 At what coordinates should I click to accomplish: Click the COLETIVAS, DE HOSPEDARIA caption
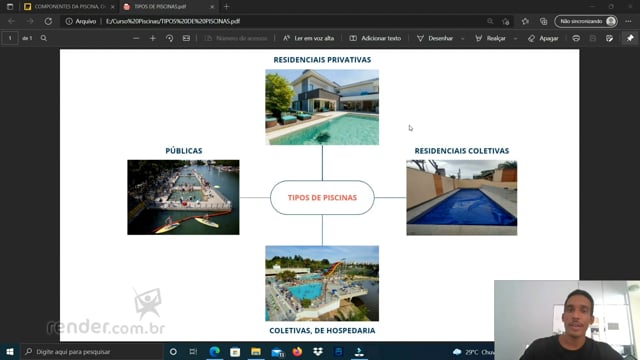pyautogui.click(x=322, y=331)
